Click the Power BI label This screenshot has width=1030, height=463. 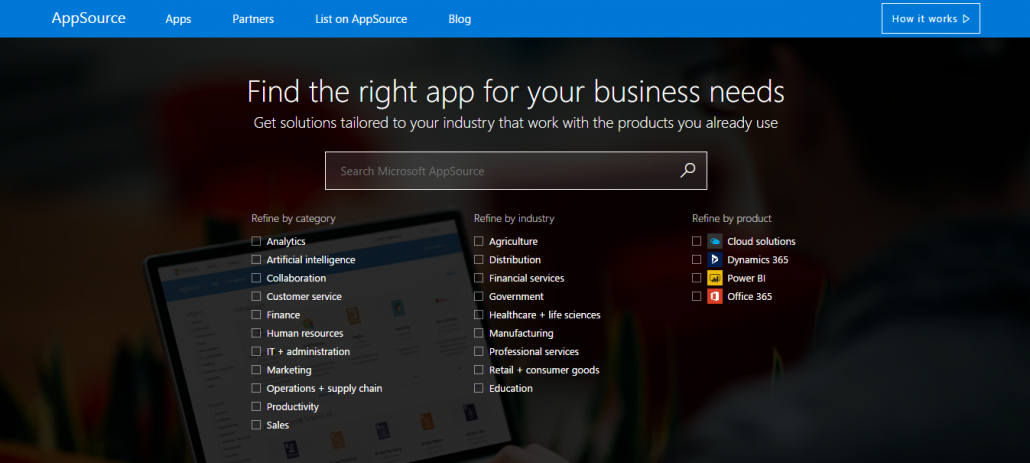point(746,278)
